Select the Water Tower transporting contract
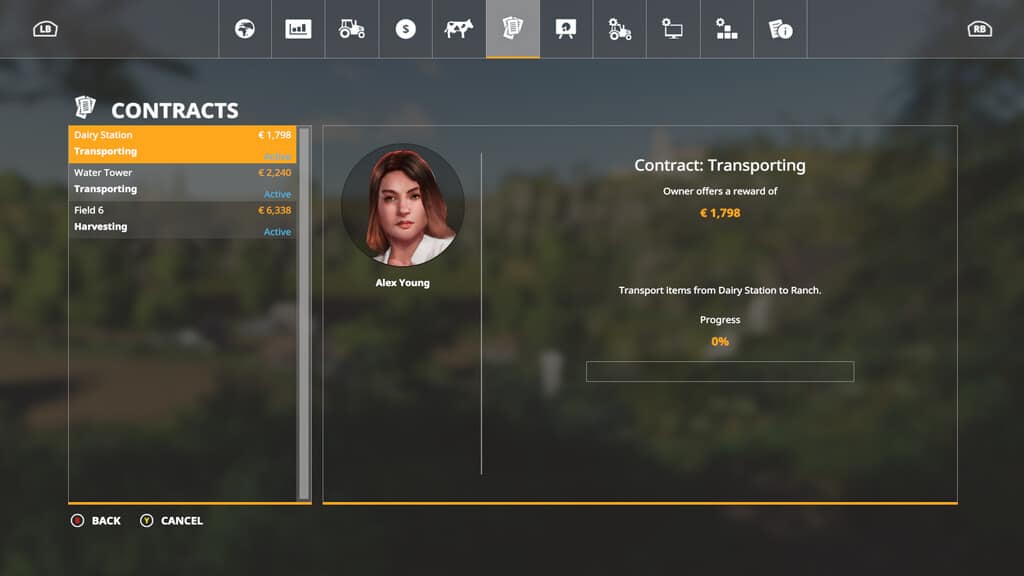 click(x=182, y=182)
